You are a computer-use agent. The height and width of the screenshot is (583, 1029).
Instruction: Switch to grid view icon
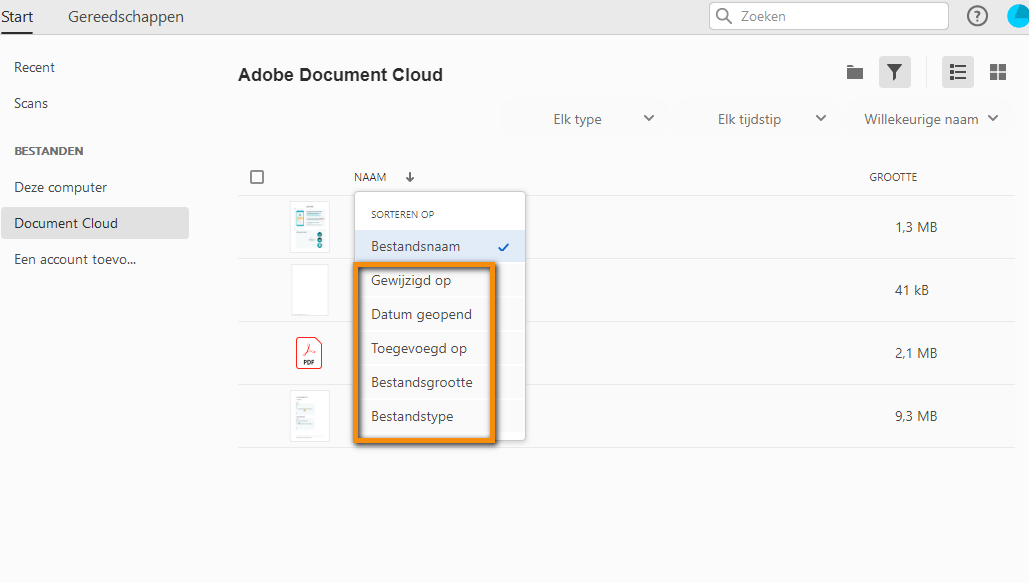[x=997, y=72]
